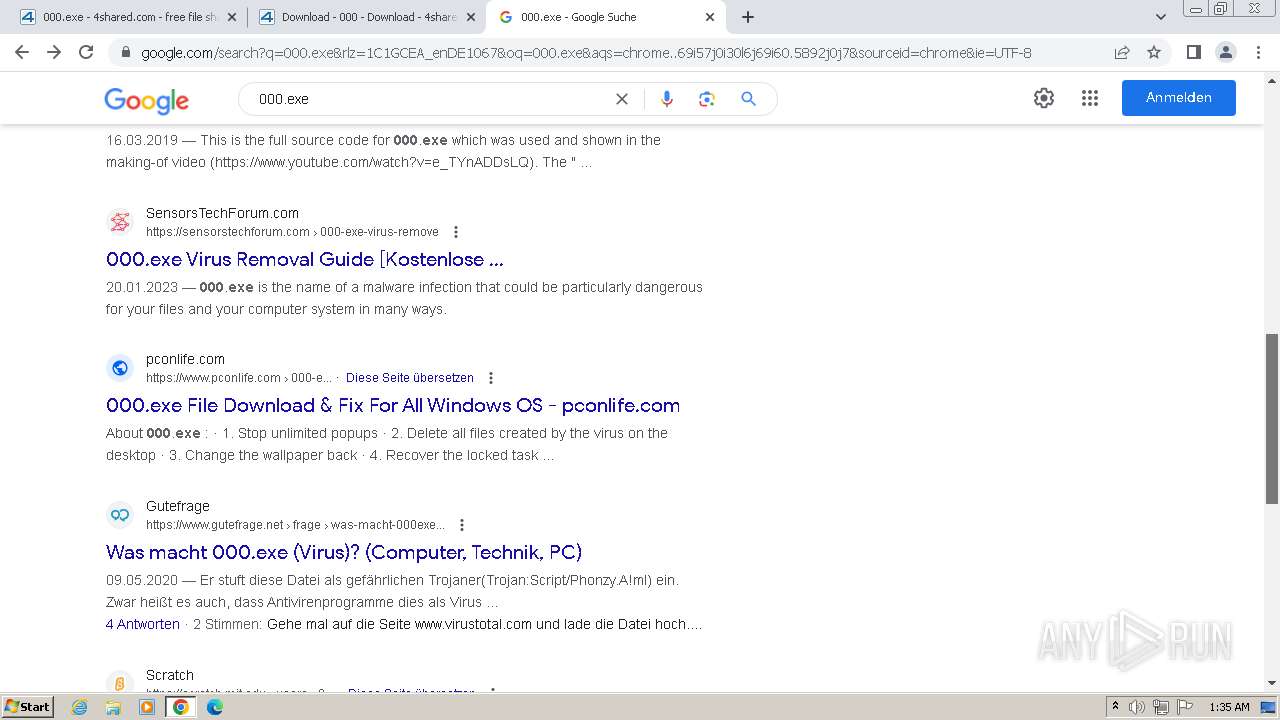Image resolution: width=1280 pixels, height=720 pixels.
Task: Open Internet Explorer from the taskbar
Action: [80, 707]
